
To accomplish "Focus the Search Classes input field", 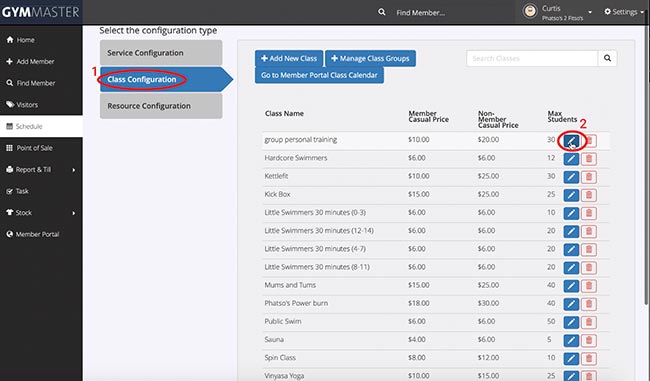I will 532,58.
